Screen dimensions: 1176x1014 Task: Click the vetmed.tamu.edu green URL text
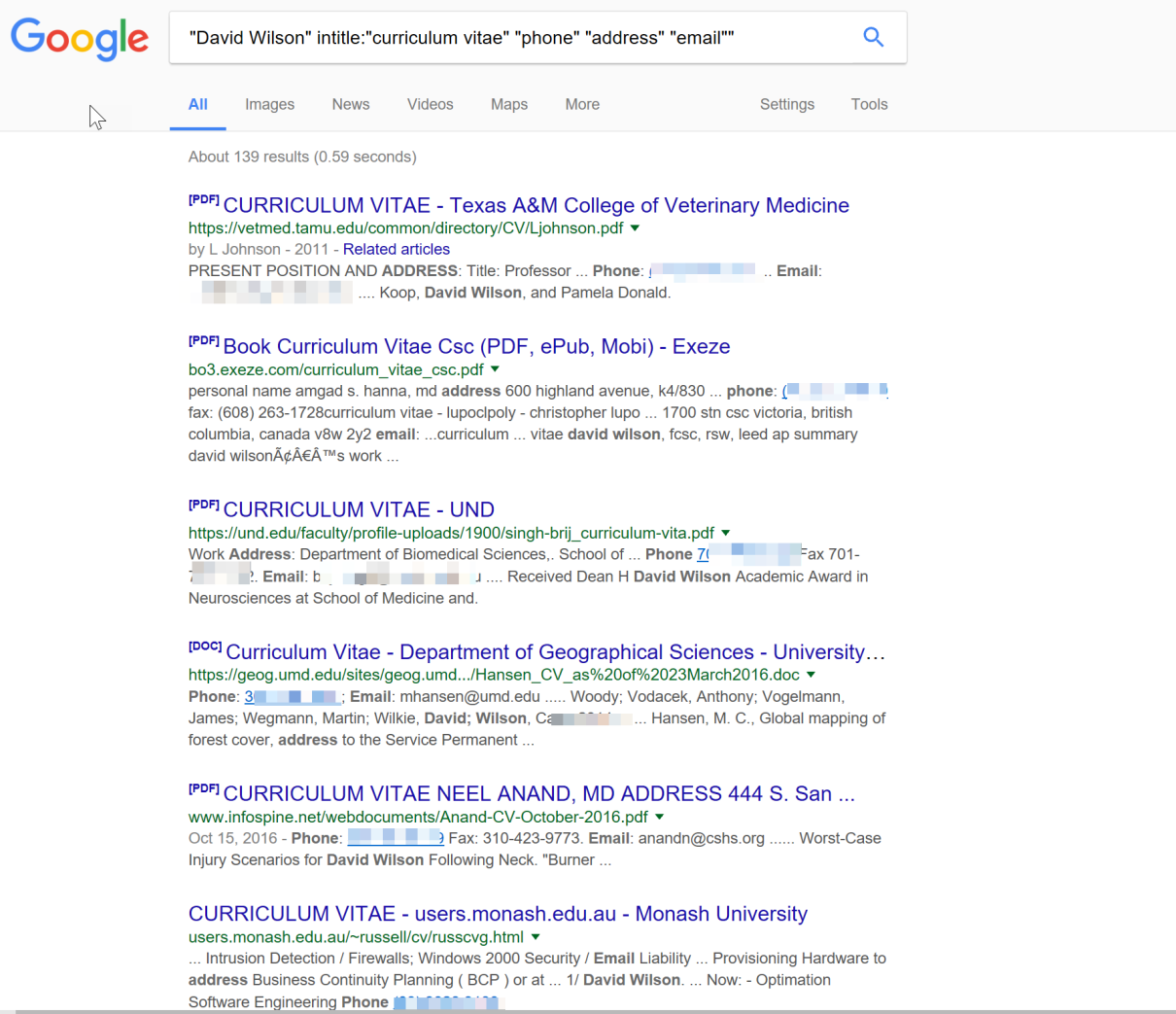click(406, 228)
